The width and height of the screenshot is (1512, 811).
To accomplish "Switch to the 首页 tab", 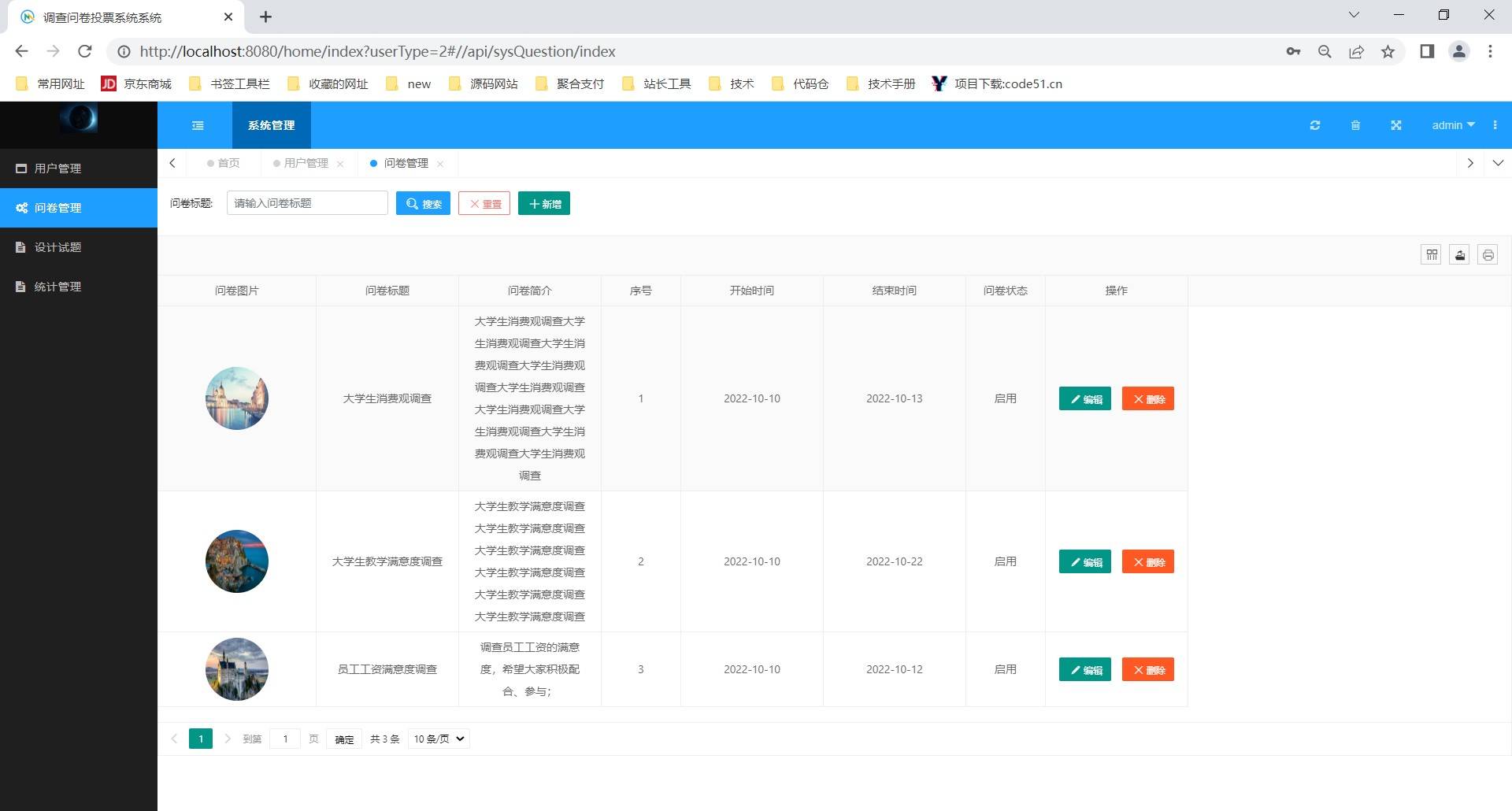I will pos(224,163).
